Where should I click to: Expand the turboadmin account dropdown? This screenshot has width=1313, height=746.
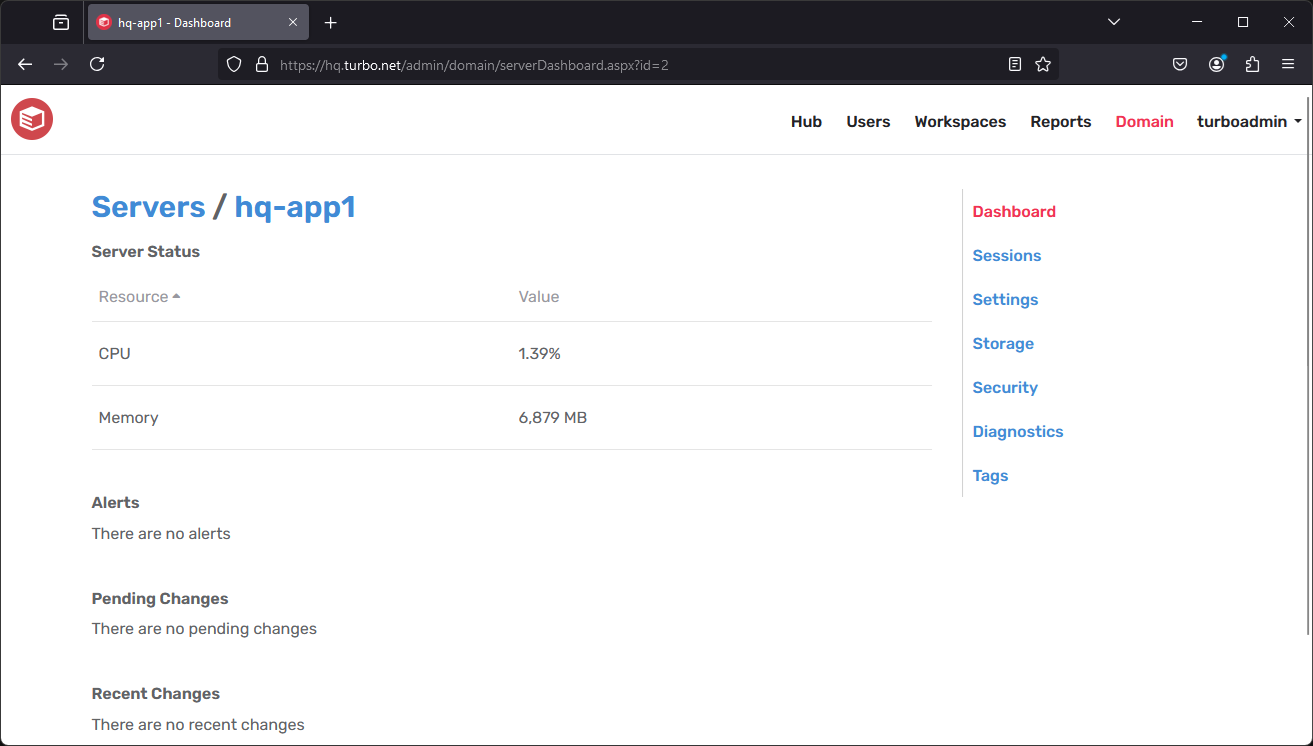(1248, 121)
